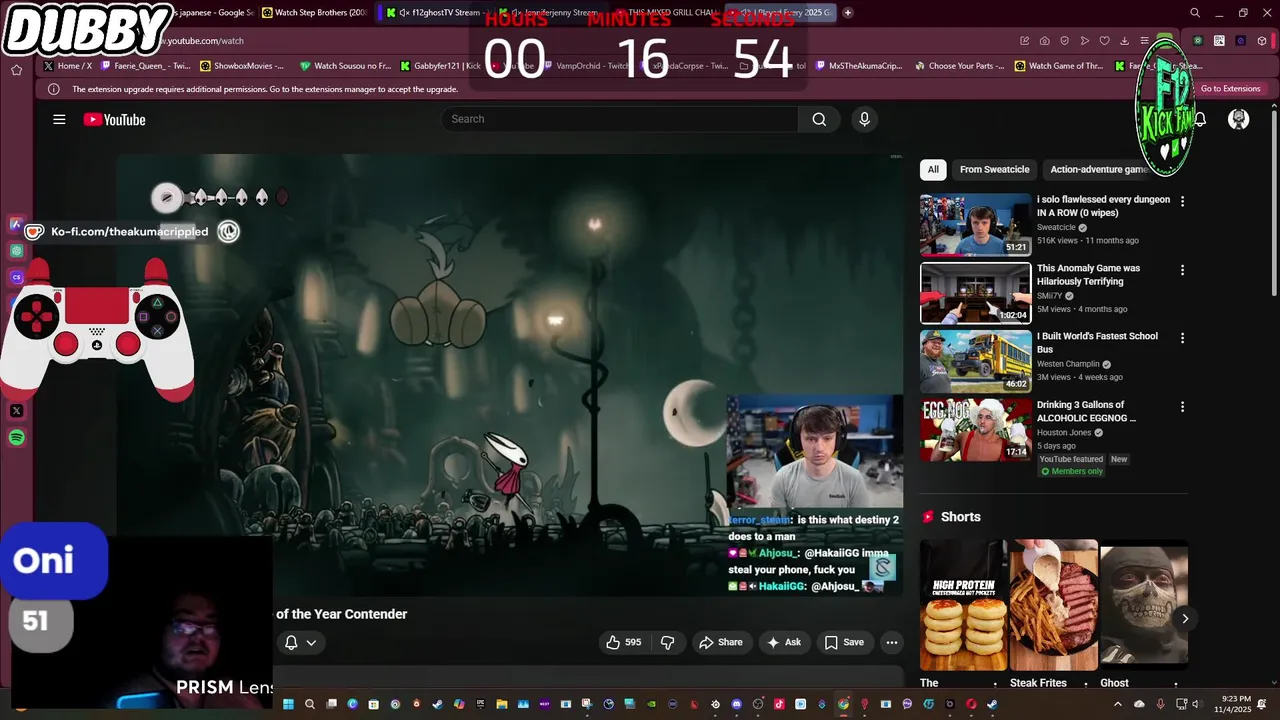This screenshot has width=1280, height=720.
Task: Open the YouTube hamburger guide menu
Action: 59,119
